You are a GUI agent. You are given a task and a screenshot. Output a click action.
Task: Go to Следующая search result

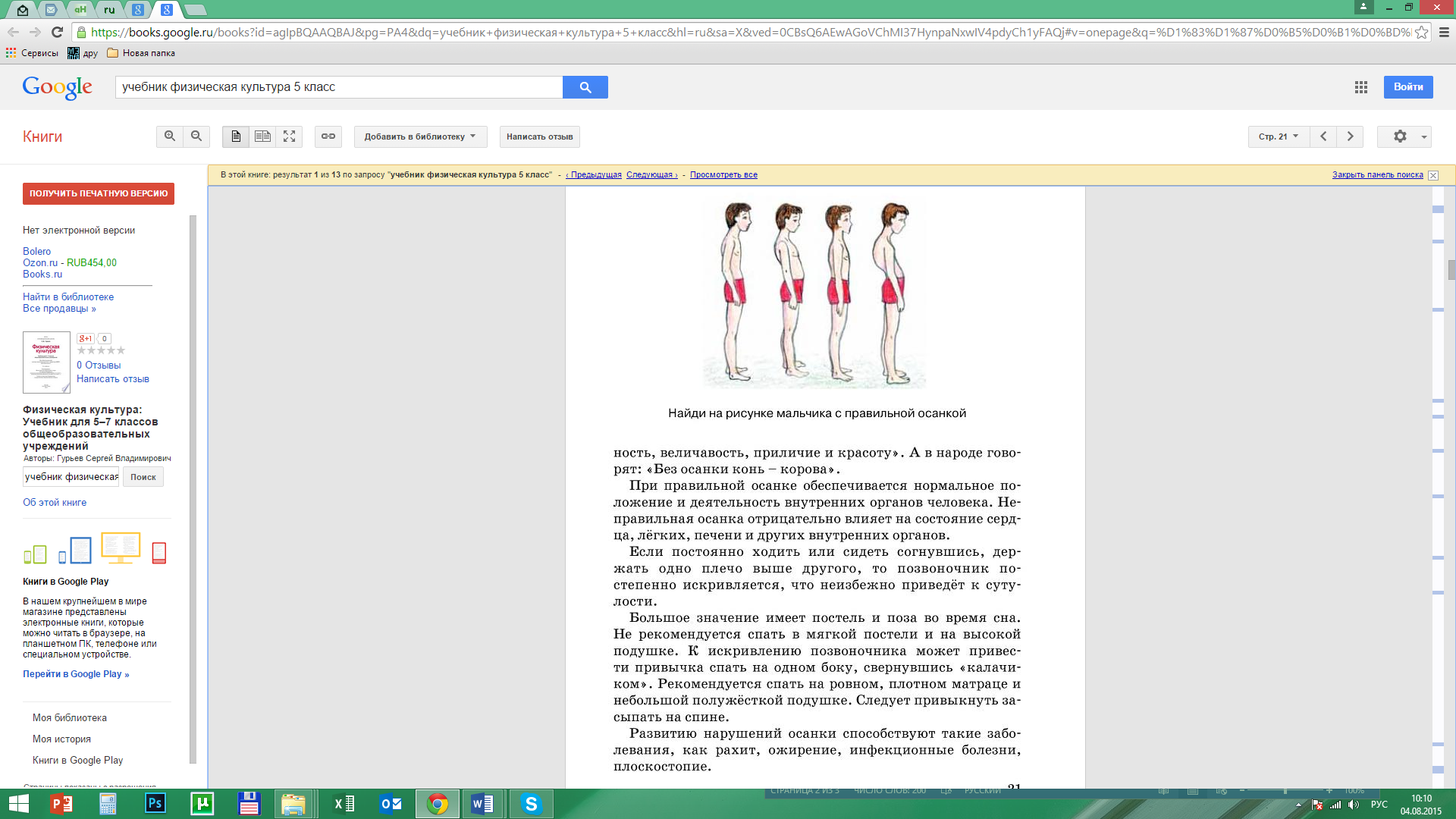[652, 174]
